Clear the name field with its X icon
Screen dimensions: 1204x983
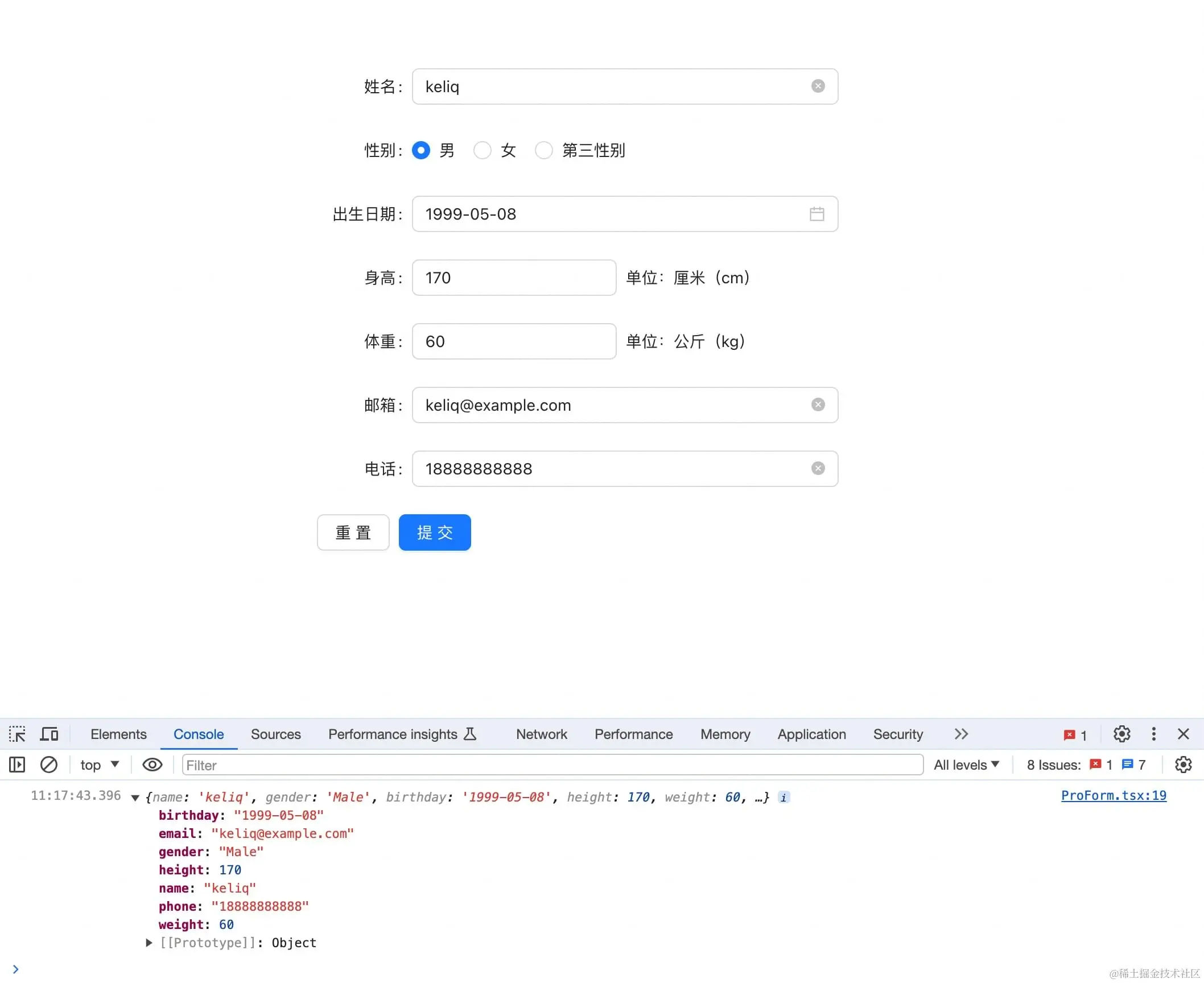[x=818, y=86]
